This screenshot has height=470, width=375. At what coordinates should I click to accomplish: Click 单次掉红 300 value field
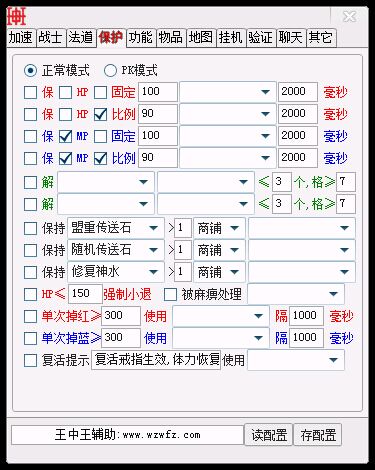pos(121,316)
